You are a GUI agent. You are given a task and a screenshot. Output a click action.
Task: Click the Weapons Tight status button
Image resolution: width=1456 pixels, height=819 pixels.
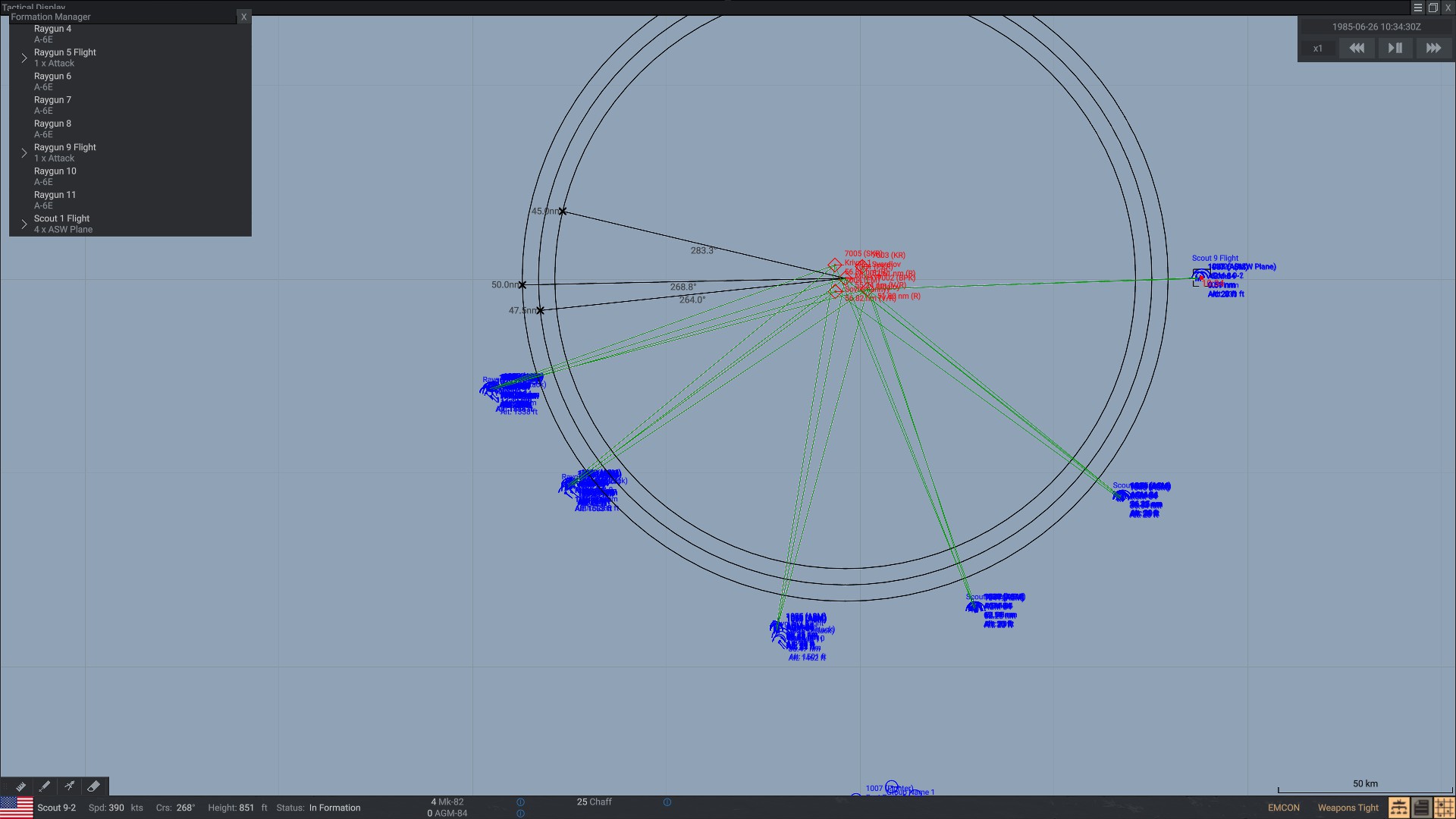[x=1348, y=808]
